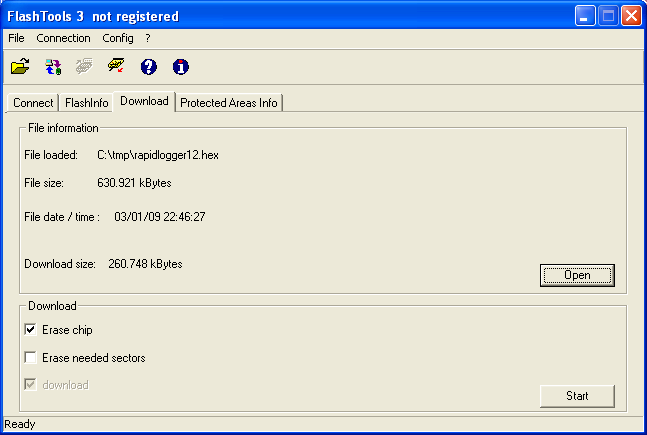Click the Download size: label
647x435 pixels.
pyautogui.click(x=60, y=264)
